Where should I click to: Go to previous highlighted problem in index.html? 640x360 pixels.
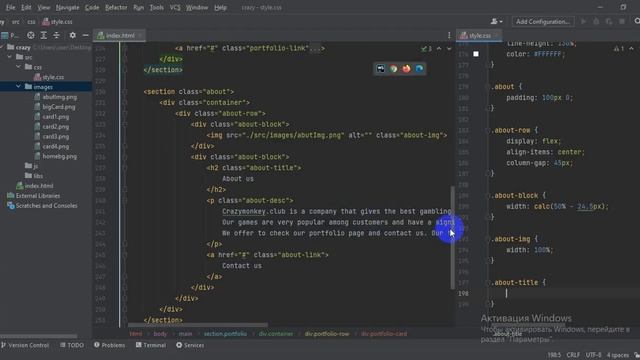(x=439, y=49)
